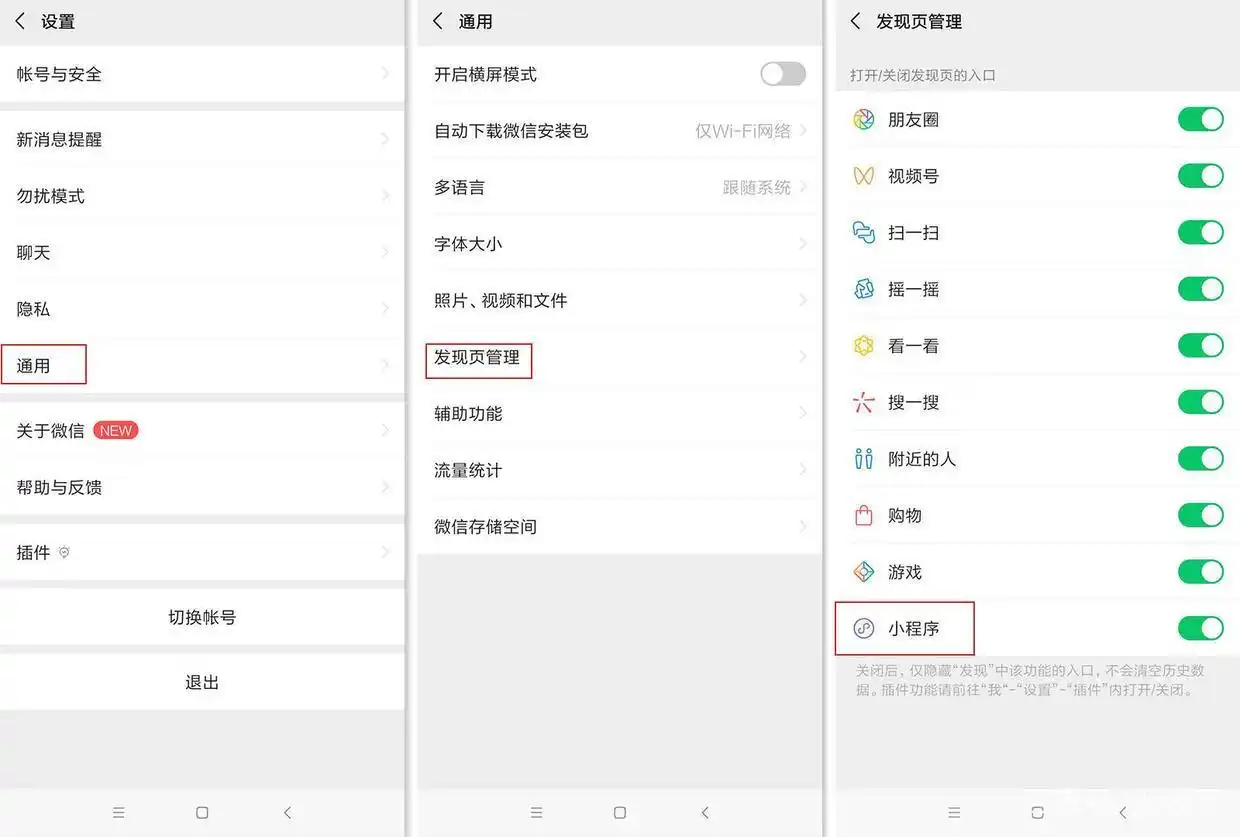This screenshot has height=837, width=1240.
Task: Tap the 视频号 butterfly icon
Action: (x=863, y=176)
